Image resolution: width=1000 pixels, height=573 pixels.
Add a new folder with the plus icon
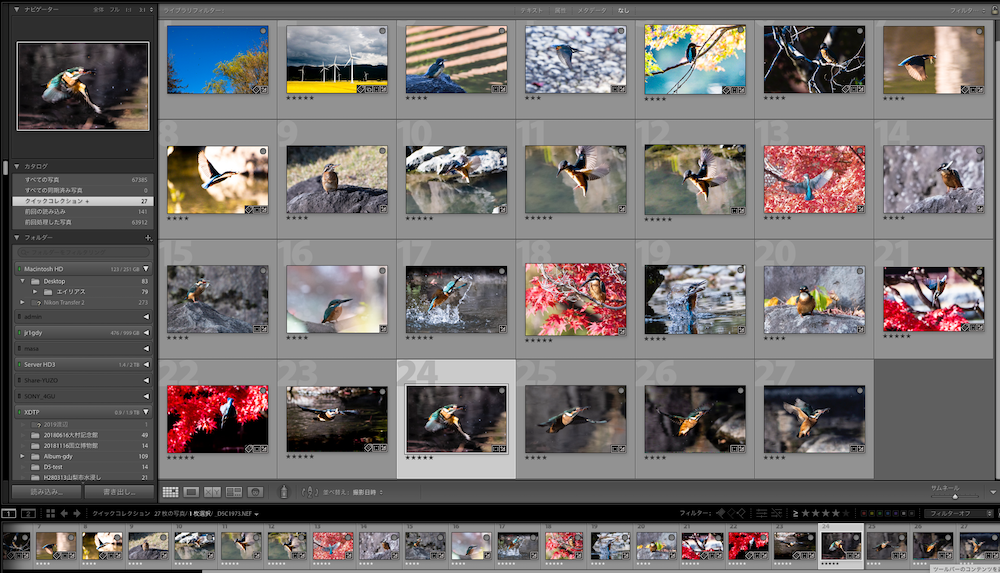pyautogui.click(x=148, y=238)
